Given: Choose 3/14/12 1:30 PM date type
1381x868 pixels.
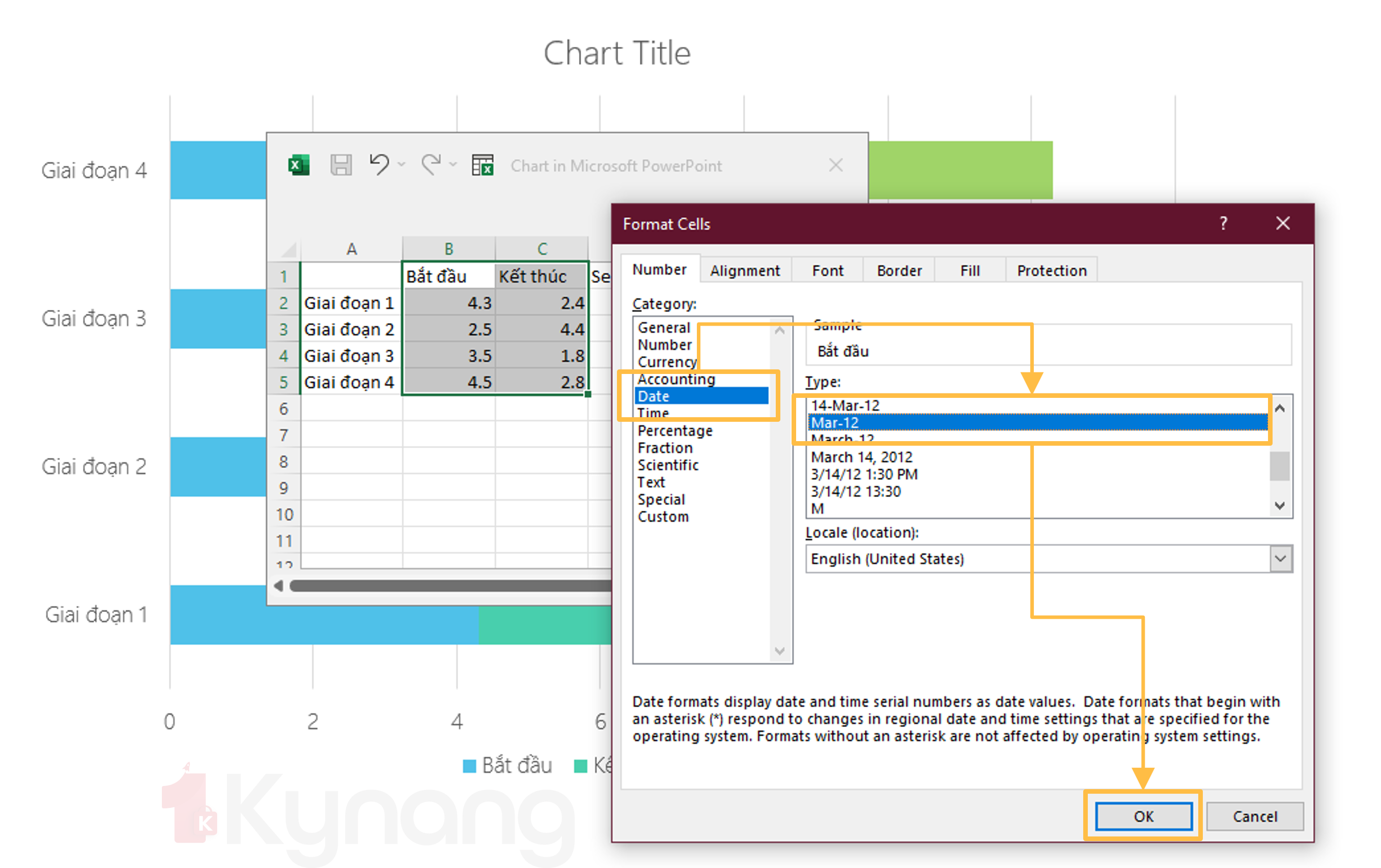Looking at the screenshot, I should [1038, 474].
